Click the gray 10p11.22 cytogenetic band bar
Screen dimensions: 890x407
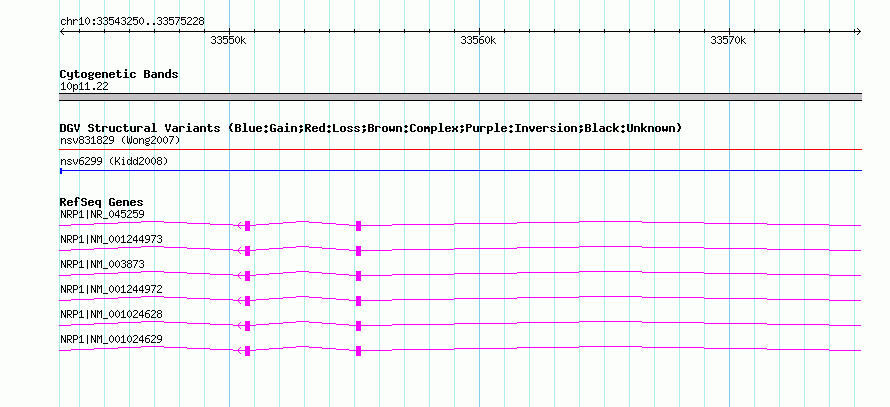point(460,97)
